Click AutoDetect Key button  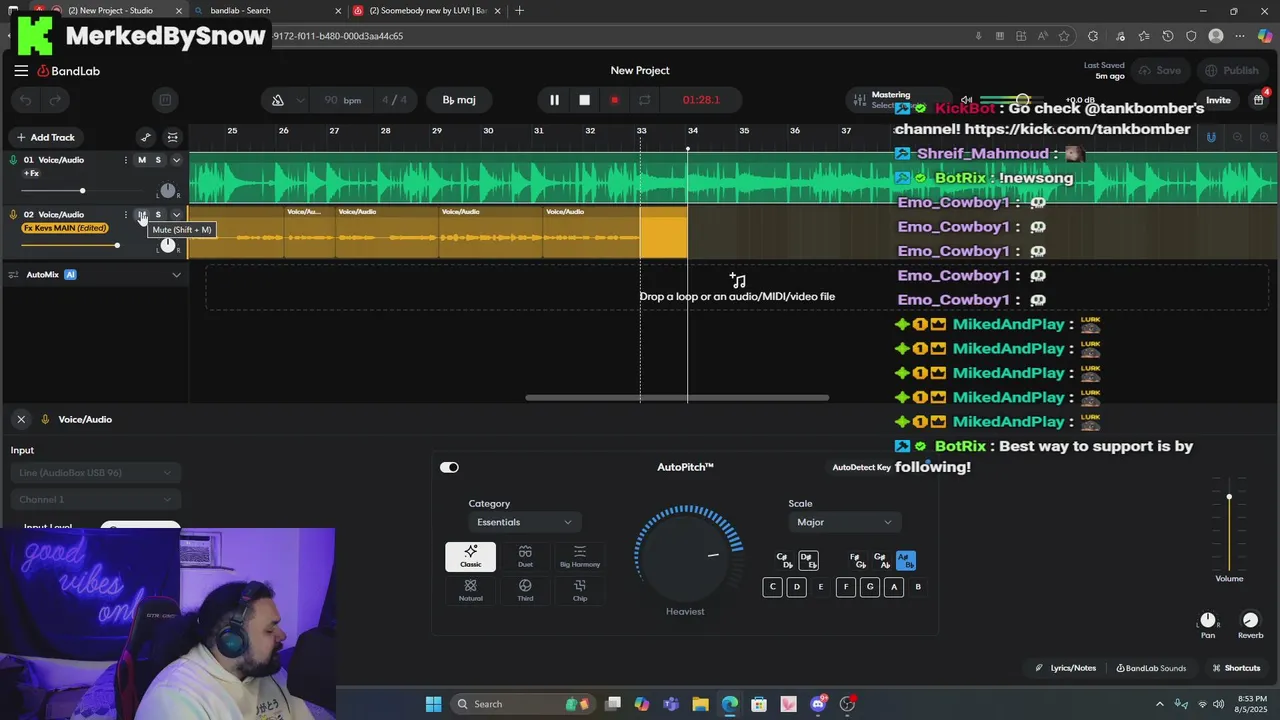pos(861,467)
